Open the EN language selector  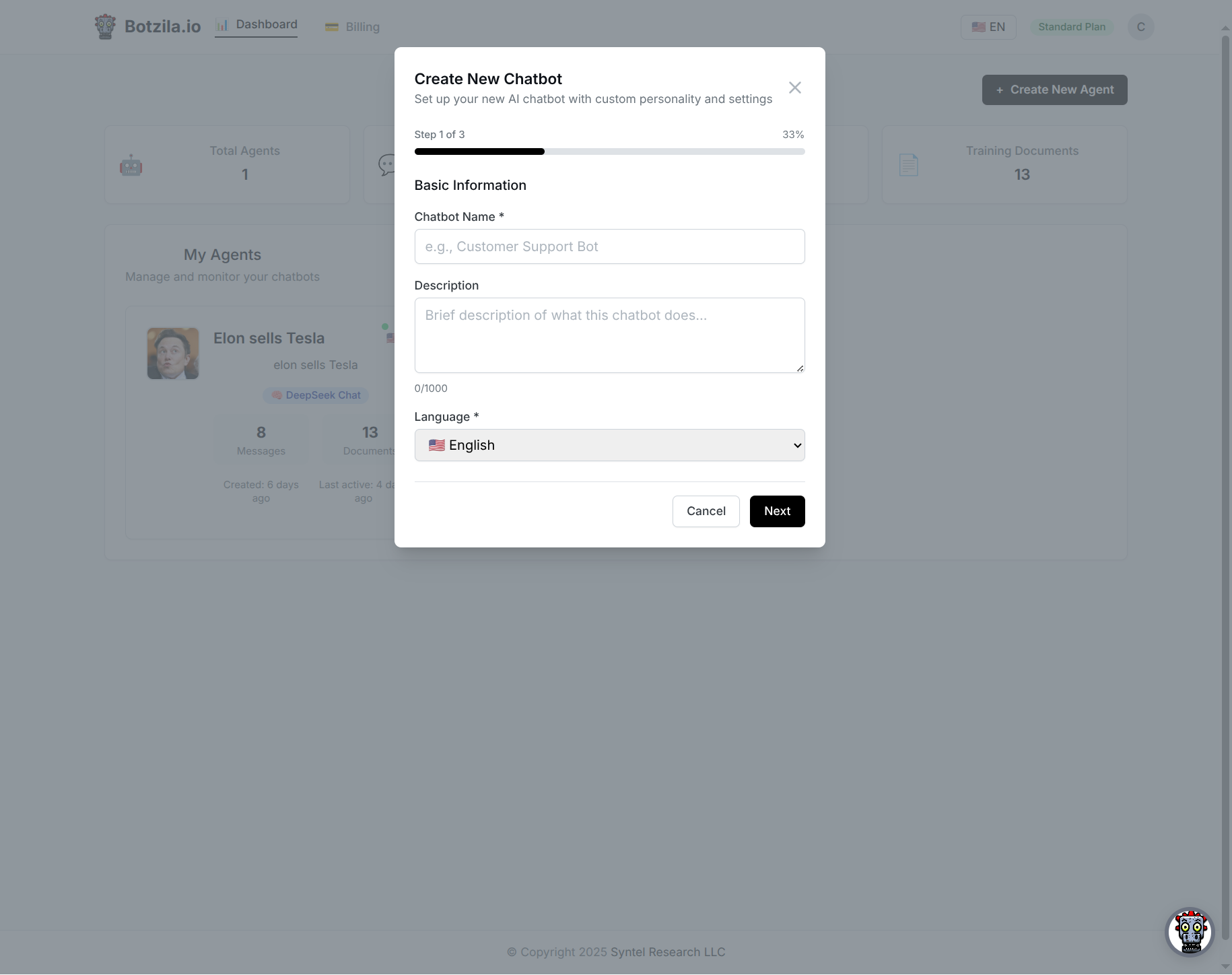click(x=988, y=27)
